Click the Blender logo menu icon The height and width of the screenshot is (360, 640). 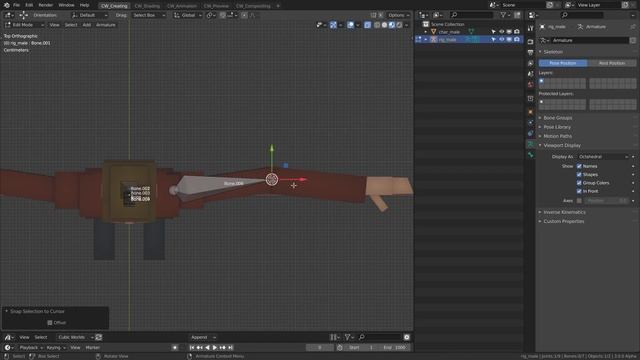coord(7,5)
